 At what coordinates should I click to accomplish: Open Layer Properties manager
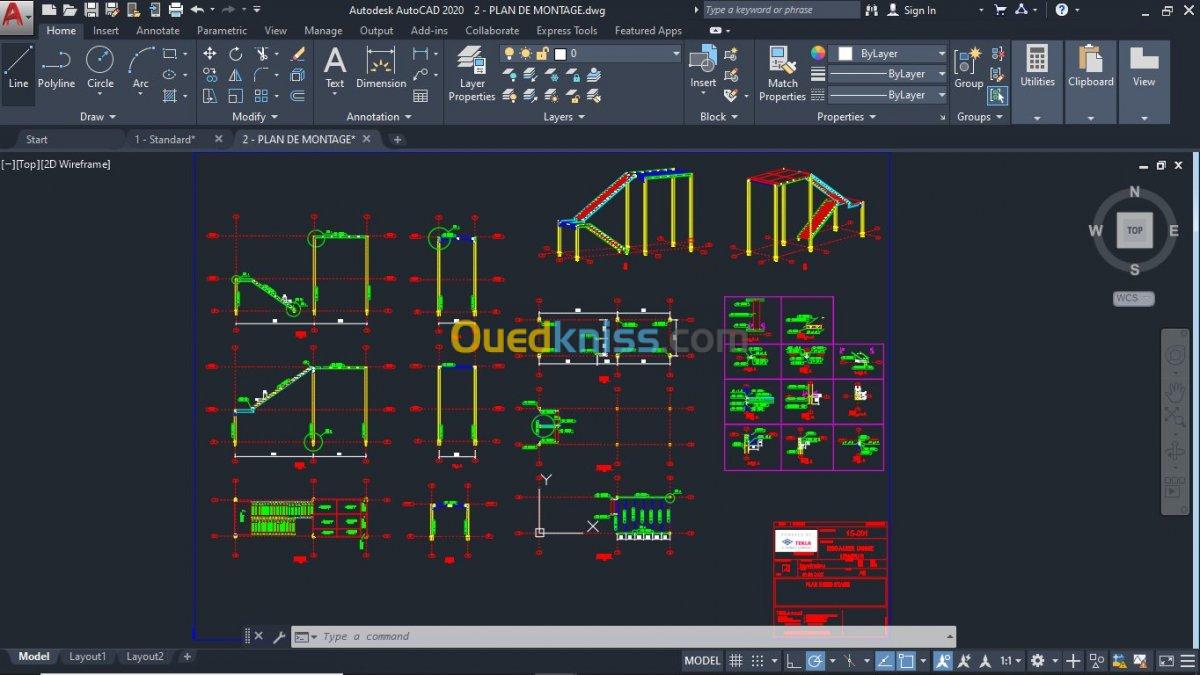tap(472, 73)
